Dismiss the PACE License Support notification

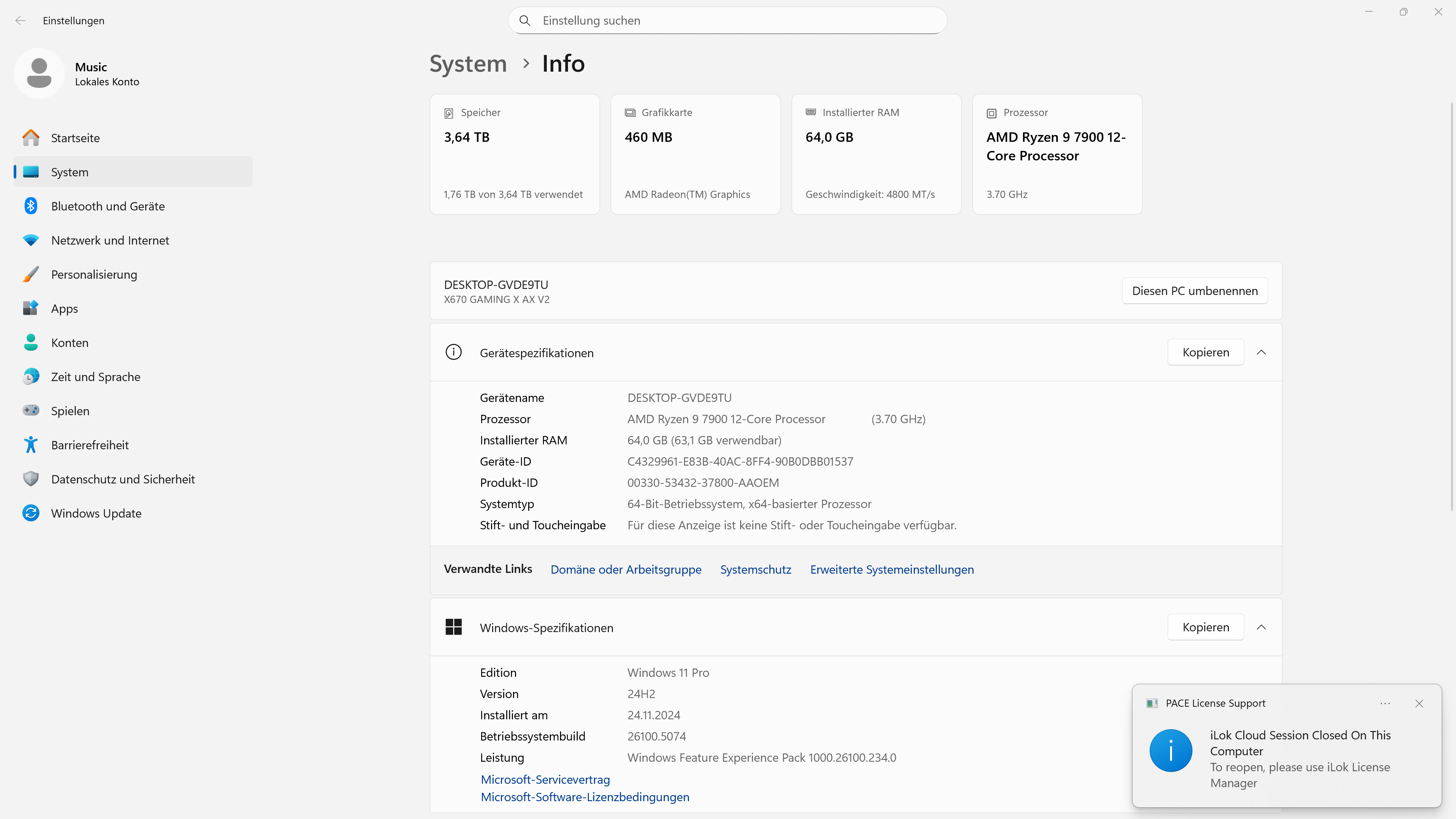point(1419,703)
